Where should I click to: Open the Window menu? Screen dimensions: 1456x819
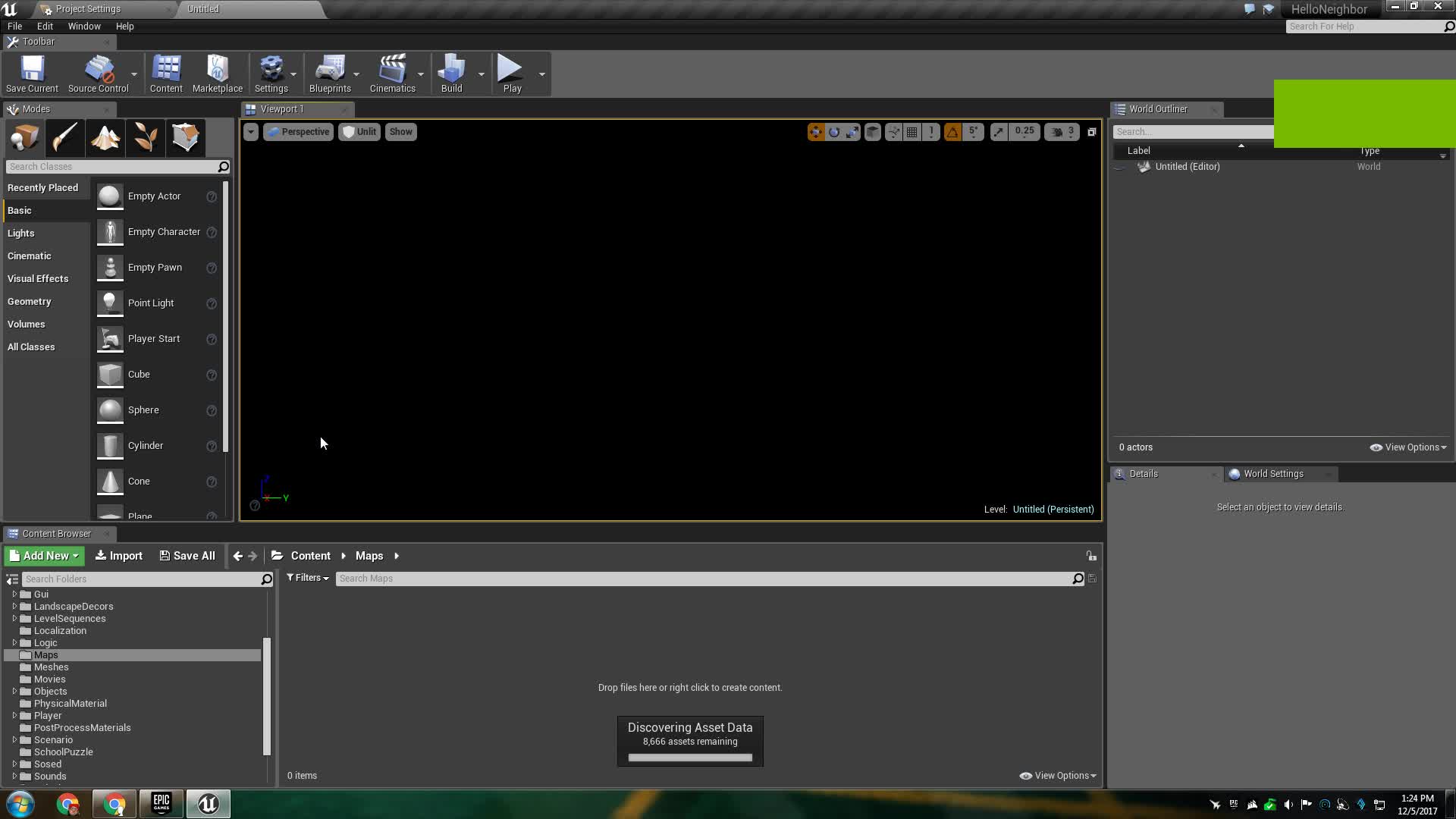click(x=84, y=26)
